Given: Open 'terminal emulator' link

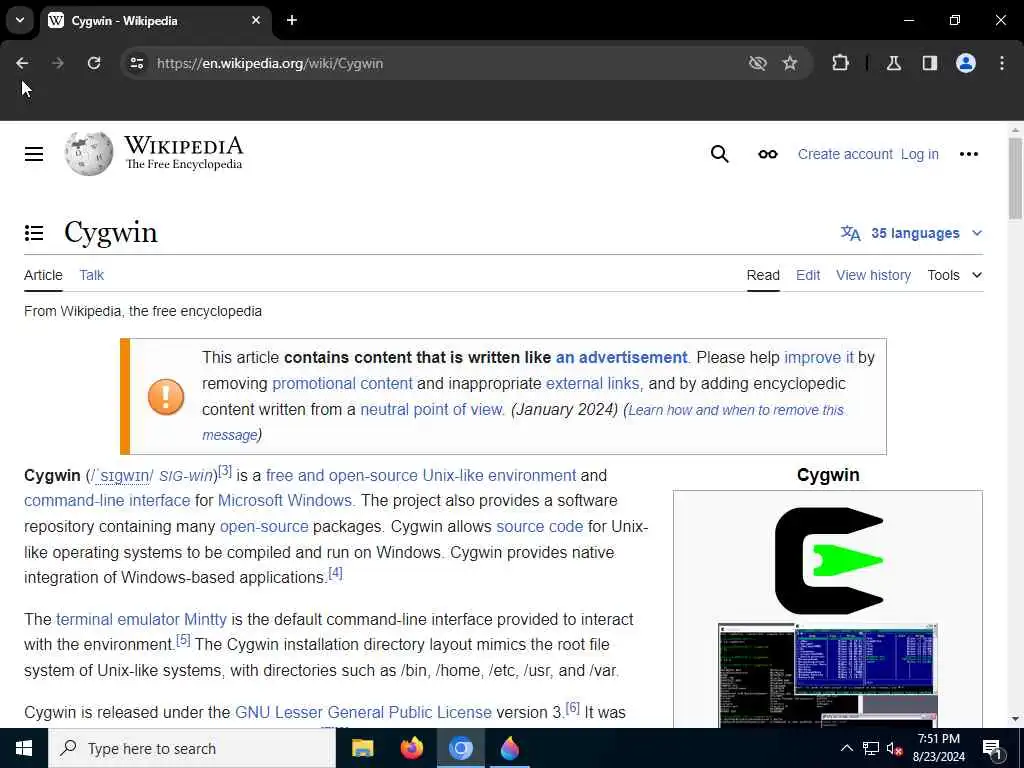Looking at the screenshot, I should 118,619.
